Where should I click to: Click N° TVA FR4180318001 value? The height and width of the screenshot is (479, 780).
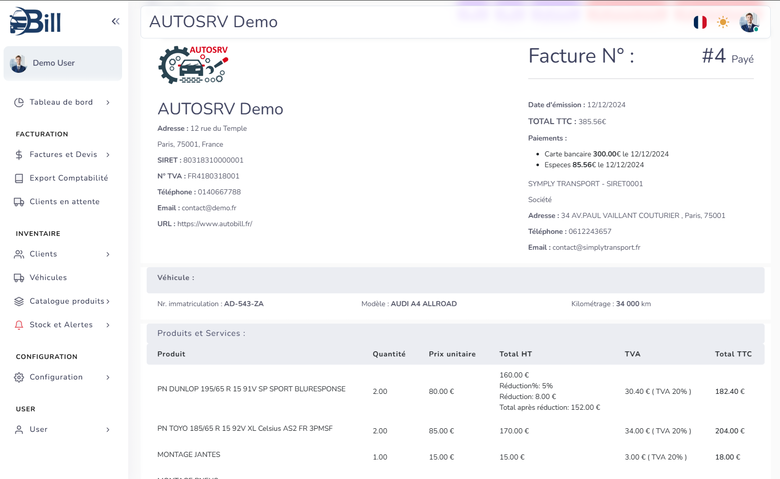[x=213, y=176]
